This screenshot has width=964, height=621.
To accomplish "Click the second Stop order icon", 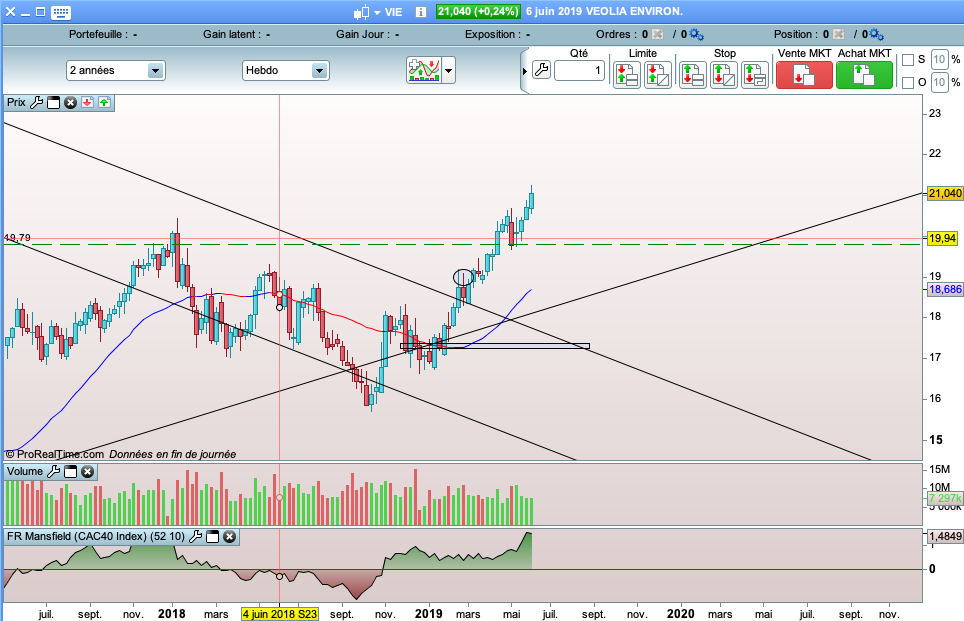I will 724,75.
